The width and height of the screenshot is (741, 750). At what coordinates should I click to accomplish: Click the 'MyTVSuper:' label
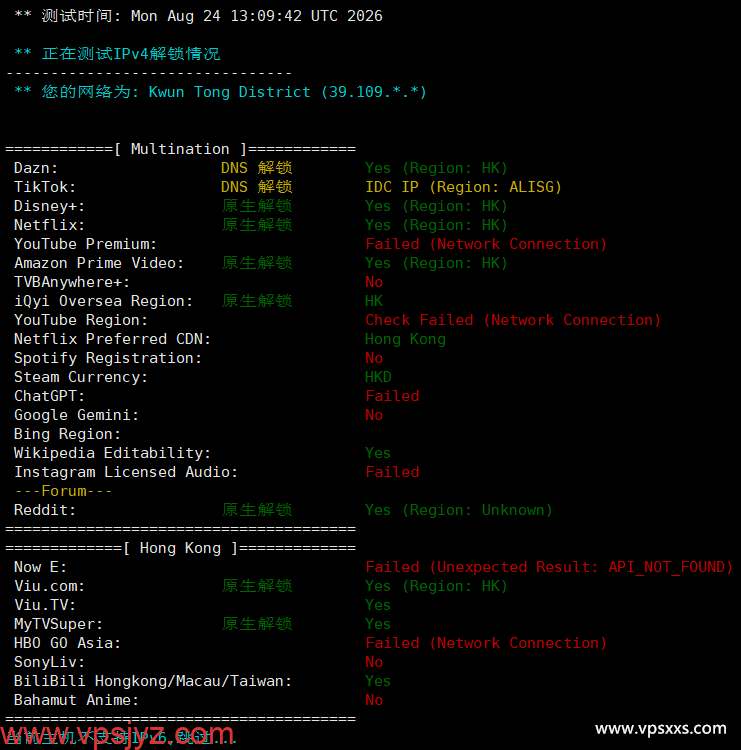tap(58, 624)
